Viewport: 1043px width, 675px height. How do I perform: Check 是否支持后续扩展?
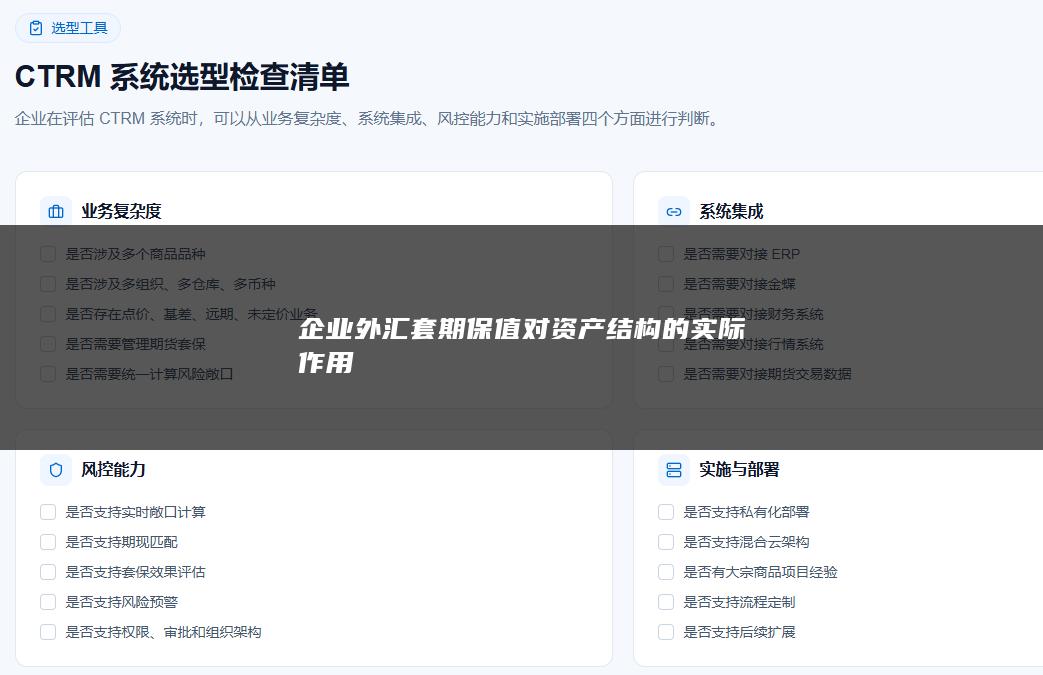click(x=666, y=632)
